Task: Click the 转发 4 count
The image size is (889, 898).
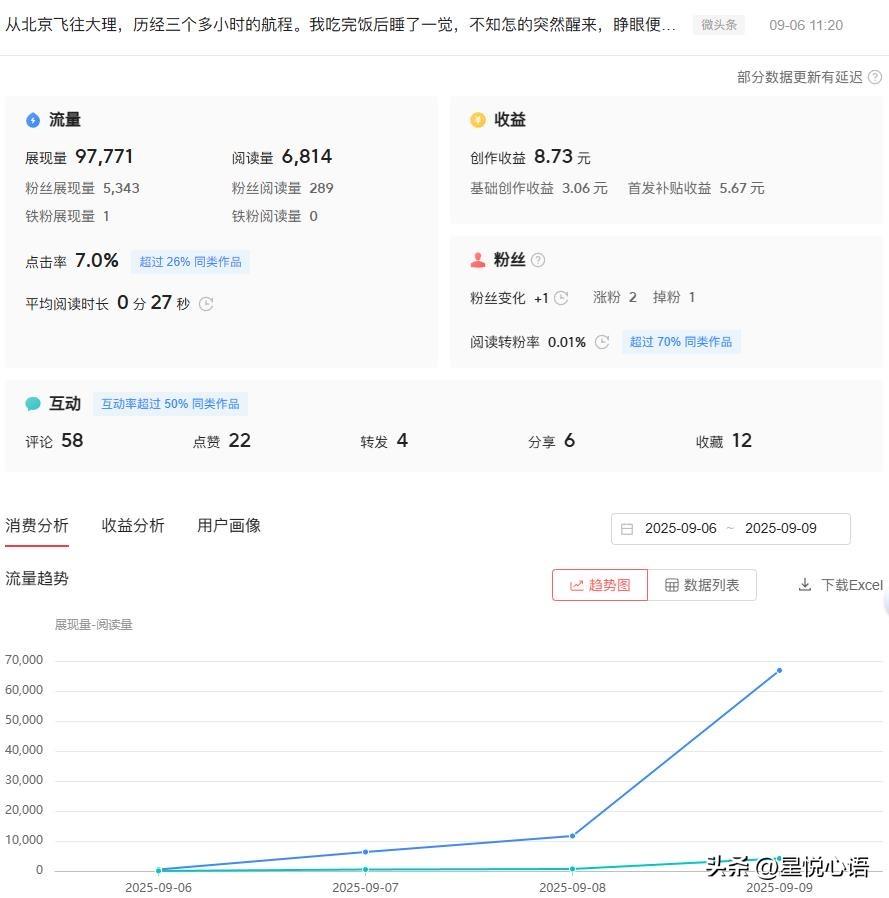Action: pyautogui.click(x=384, y=440)
